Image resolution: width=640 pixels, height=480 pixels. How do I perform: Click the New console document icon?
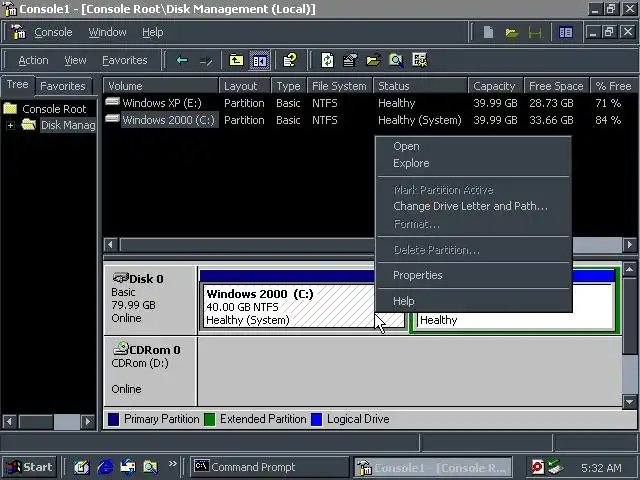coord(488,32)
